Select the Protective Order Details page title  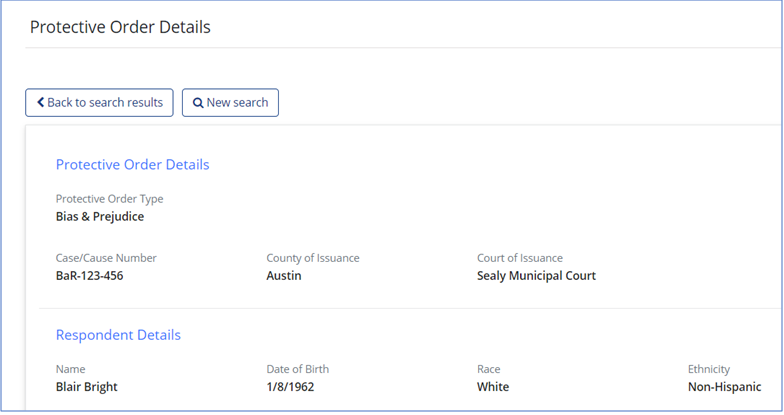click(x=120, y=27)
